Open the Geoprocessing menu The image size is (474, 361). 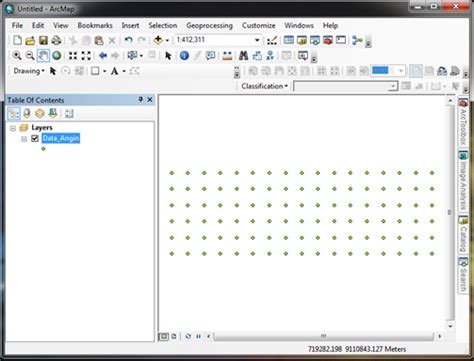[209, 25]
